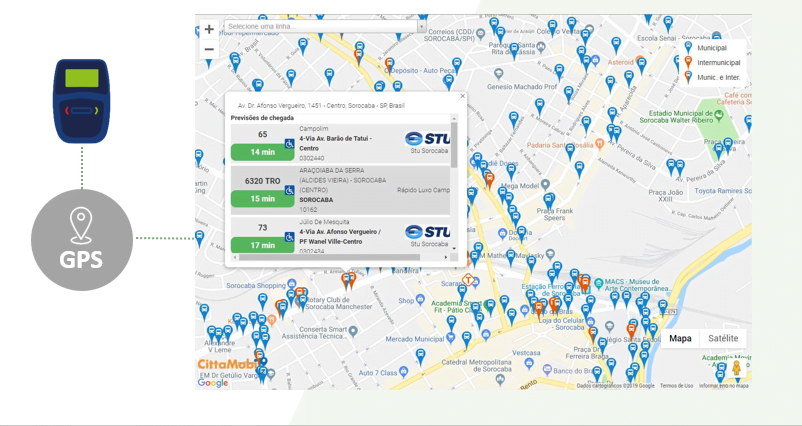Click the Correios mail icon
Screen dimensions: 802x426
[480, 34]
